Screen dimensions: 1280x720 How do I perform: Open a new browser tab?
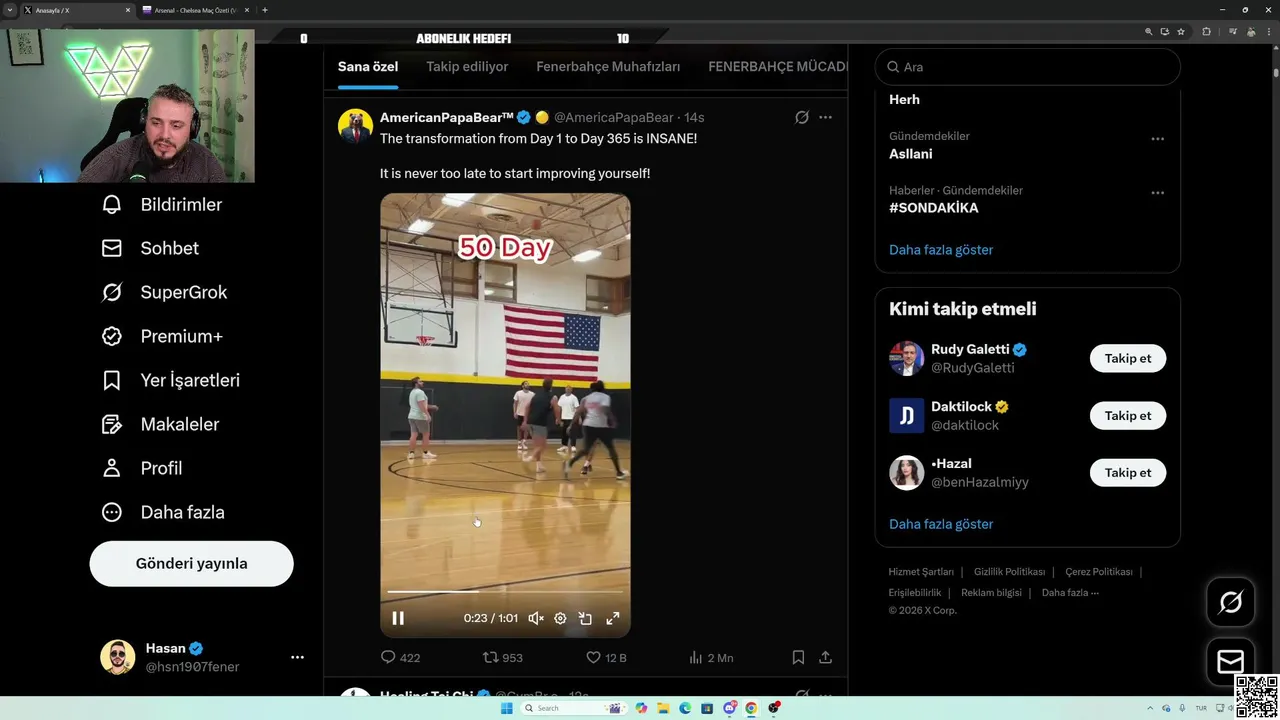coord(265,10)
